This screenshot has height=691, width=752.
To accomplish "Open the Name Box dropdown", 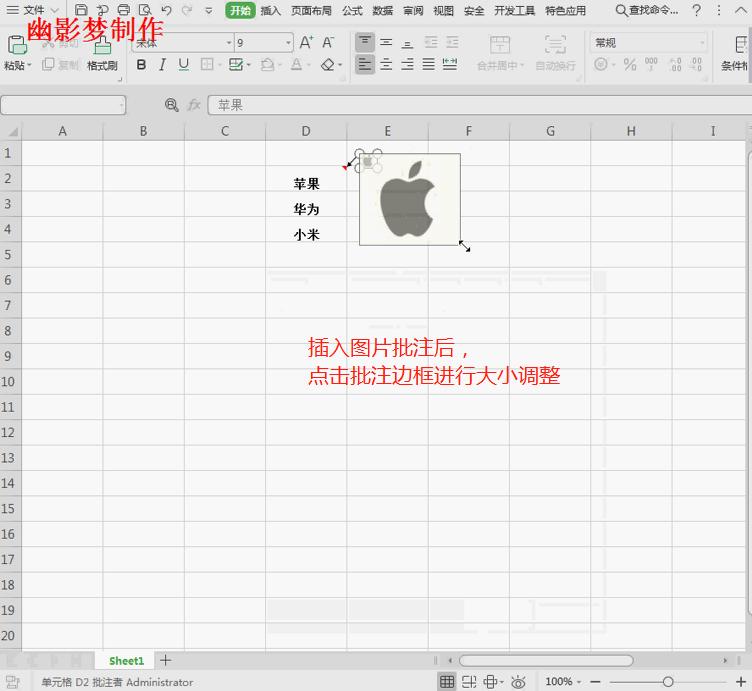I will [122, 105].
